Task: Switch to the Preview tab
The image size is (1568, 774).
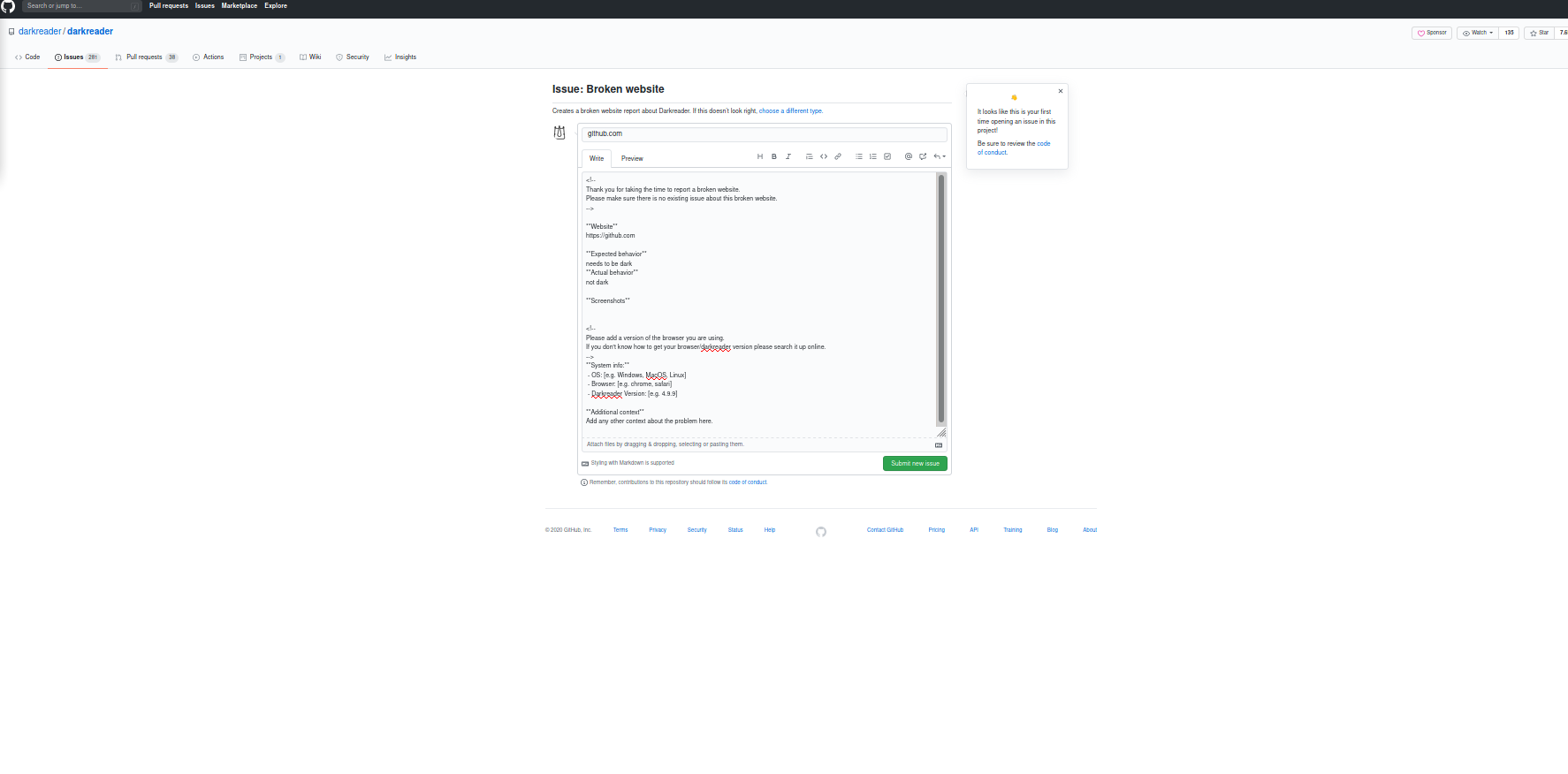Action: pos(632,159)
